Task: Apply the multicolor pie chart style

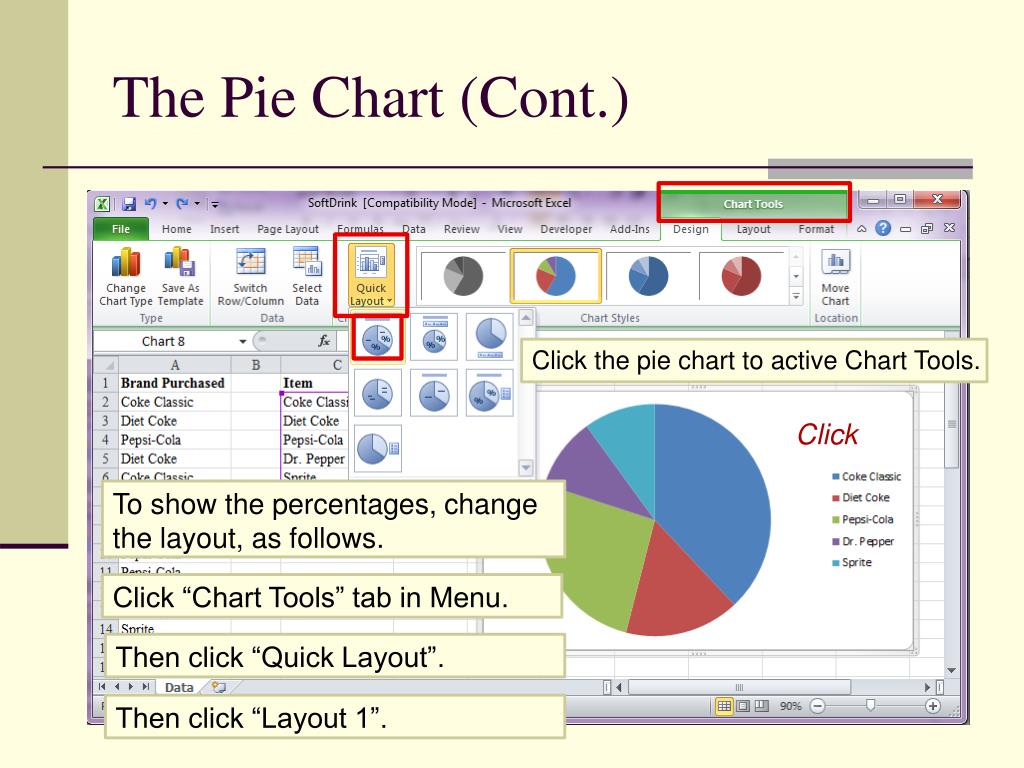Action: (x=555, y=276)
